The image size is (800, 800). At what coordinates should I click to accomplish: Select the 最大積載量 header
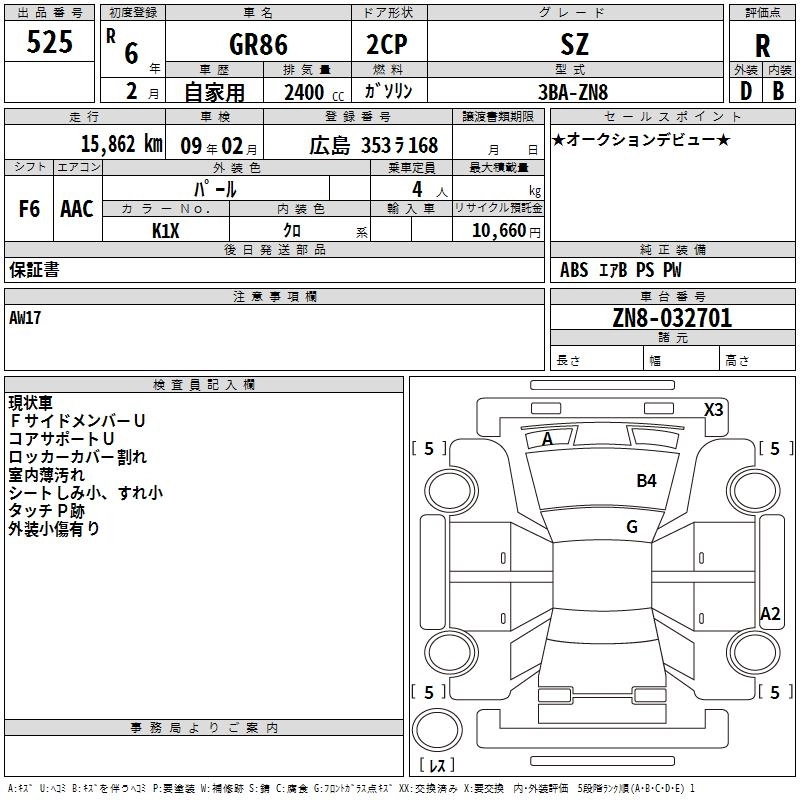498,167
